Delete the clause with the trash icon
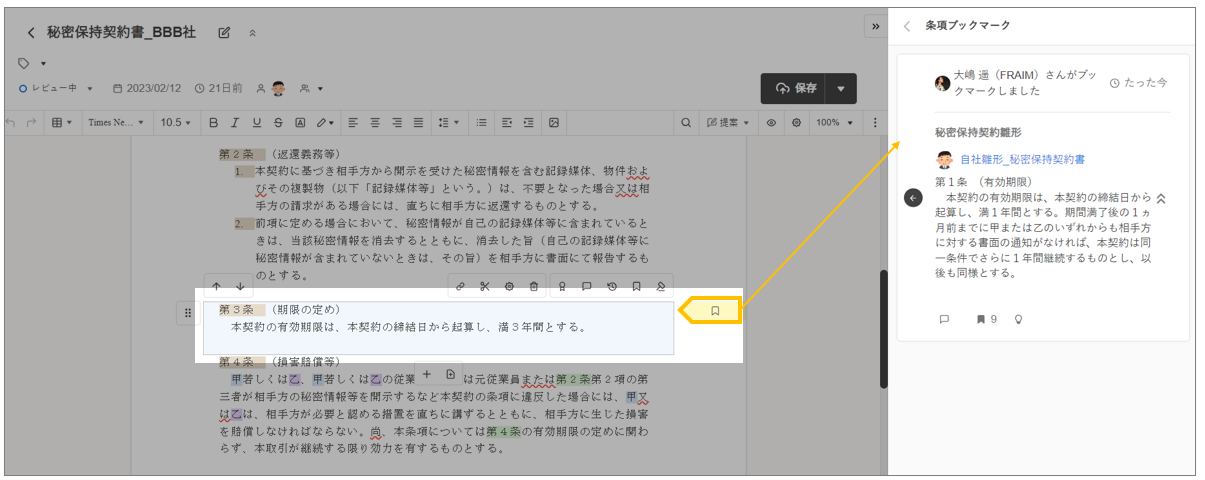Screen dimensions: 1205x480 point(534,287)
